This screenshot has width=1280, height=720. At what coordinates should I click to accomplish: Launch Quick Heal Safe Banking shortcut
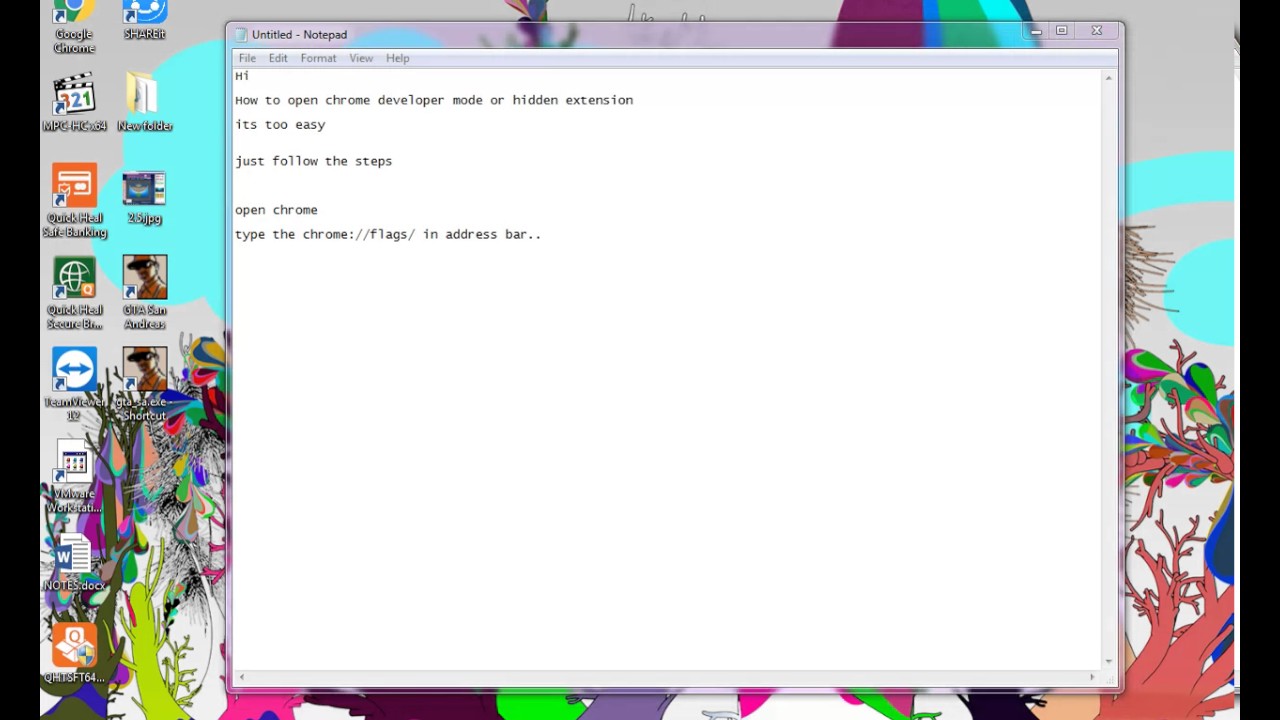point(74,201)
